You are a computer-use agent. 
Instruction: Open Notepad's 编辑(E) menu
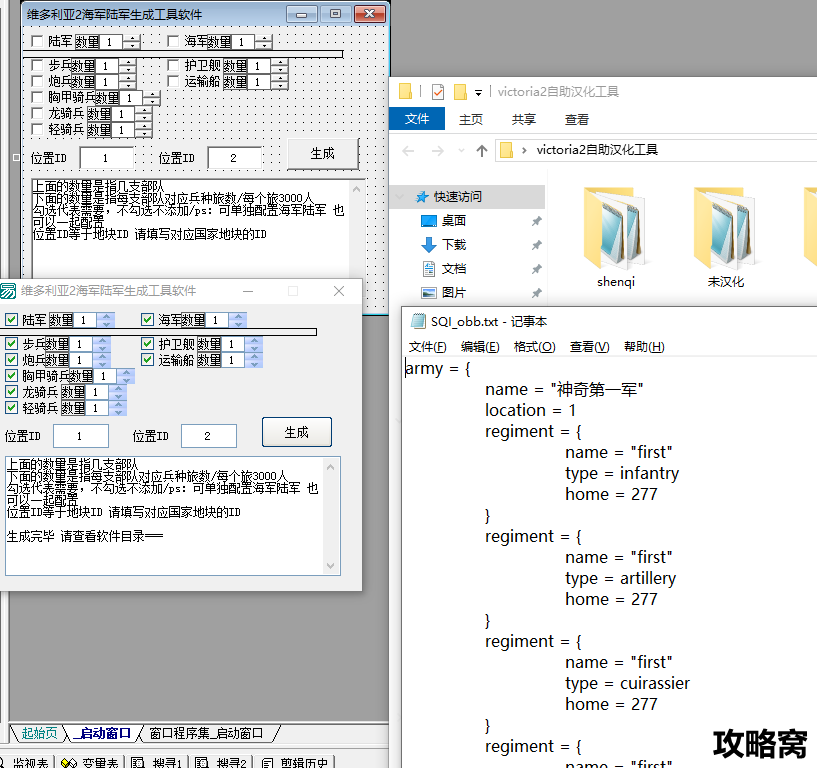click(x=480, y=347)
